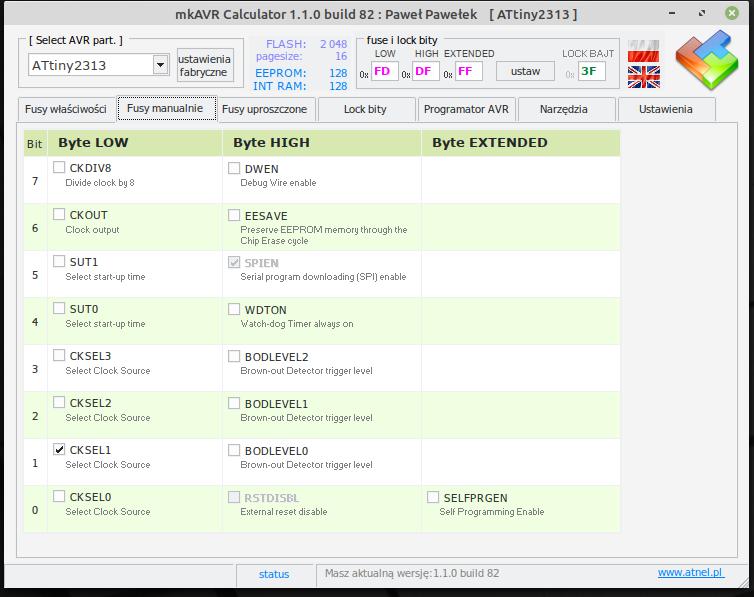Image resolution: width=754 pixels, height=597 pixels.
Task: Switch to the Lock bity tab
Action: pos(364,109)
